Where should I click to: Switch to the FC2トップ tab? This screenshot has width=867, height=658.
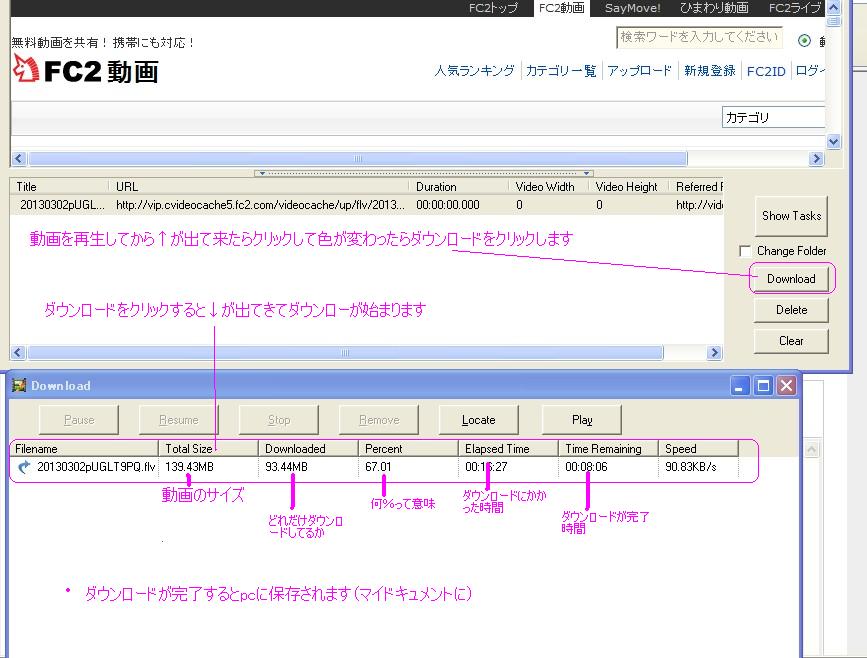(x=493, y=8)
